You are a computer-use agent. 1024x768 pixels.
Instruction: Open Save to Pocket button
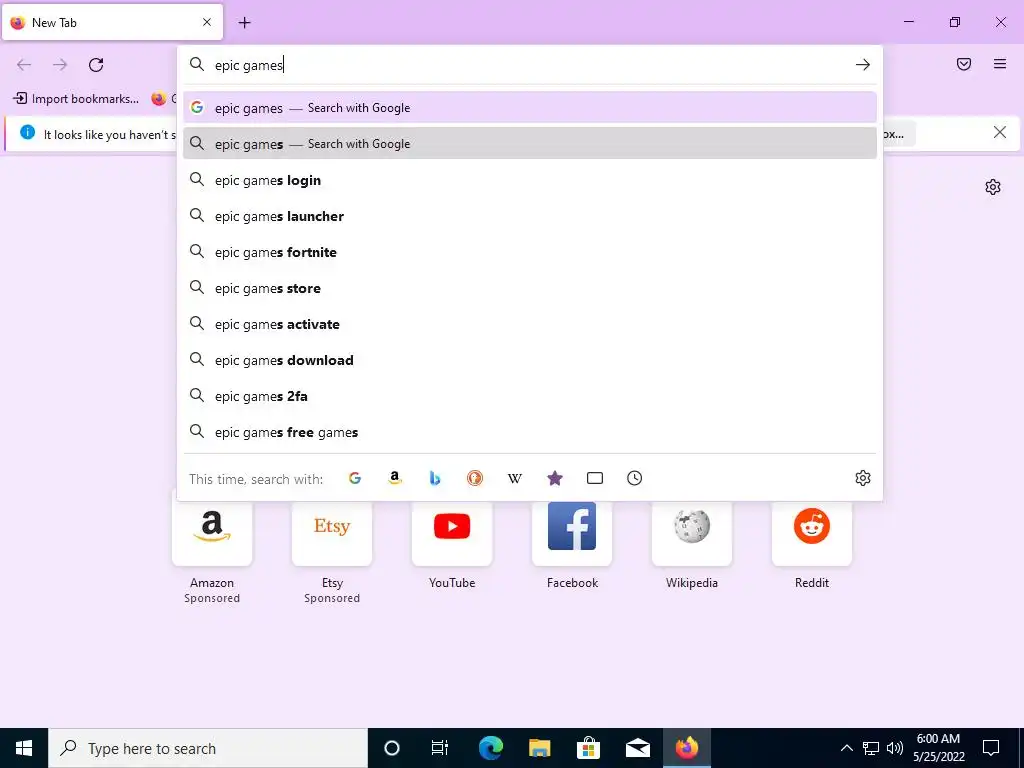(964, 64)
